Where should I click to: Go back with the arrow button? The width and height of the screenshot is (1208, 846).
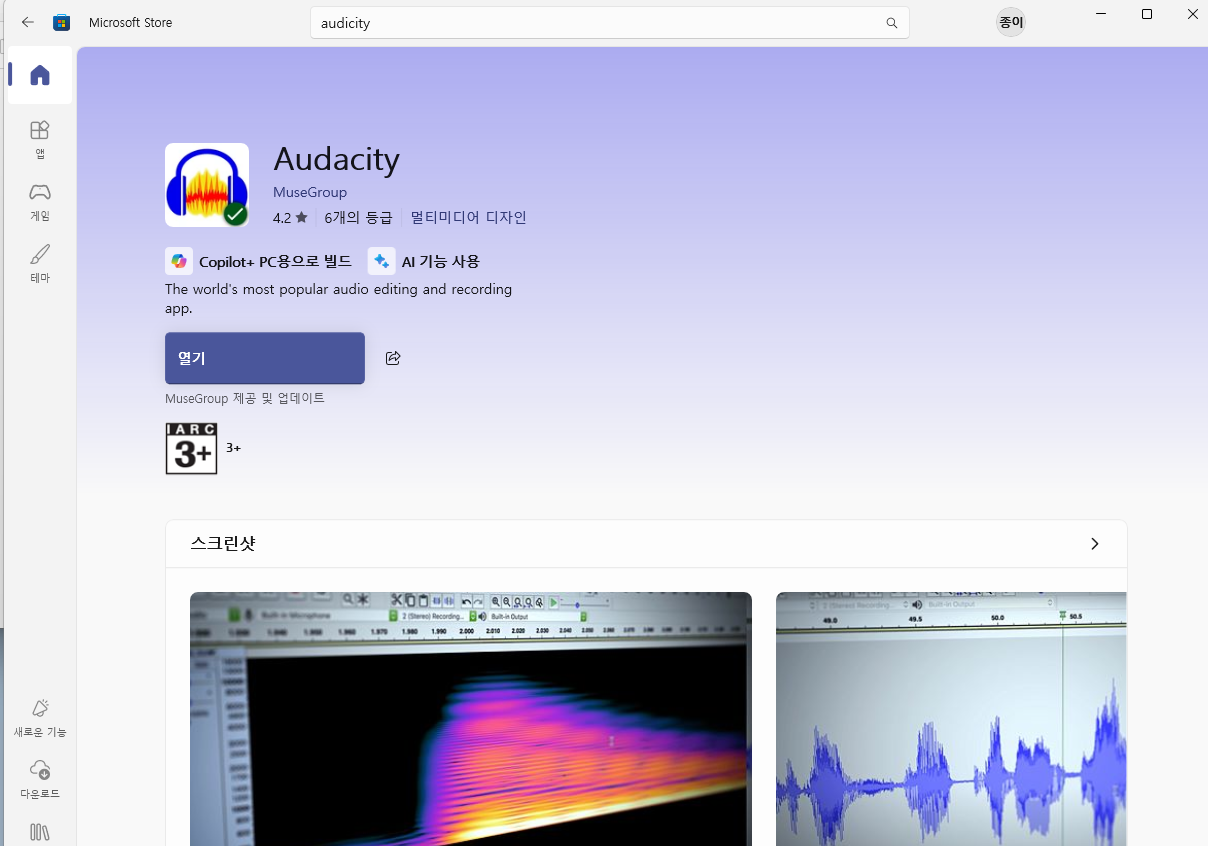28,22
